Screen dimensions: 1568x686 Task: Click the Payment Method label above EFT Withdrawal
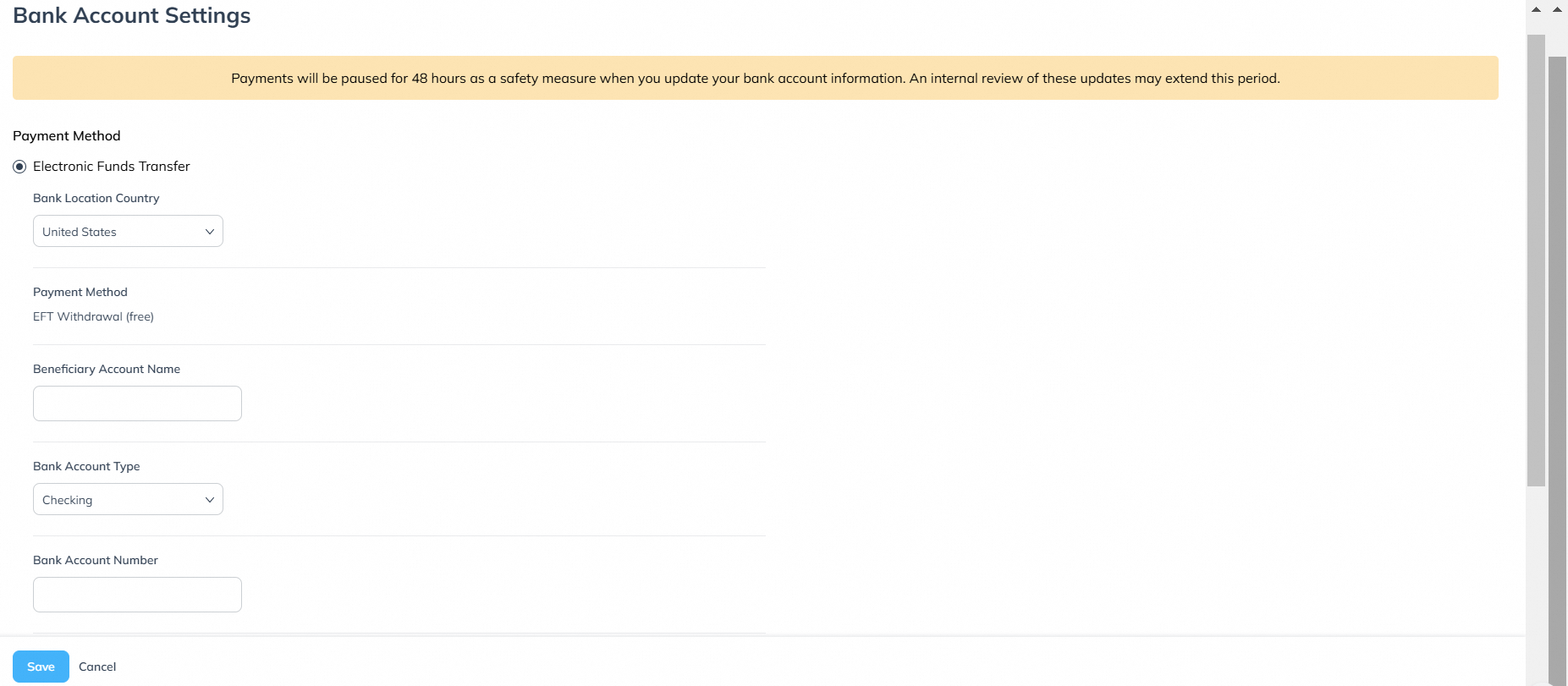click(80, 292)
